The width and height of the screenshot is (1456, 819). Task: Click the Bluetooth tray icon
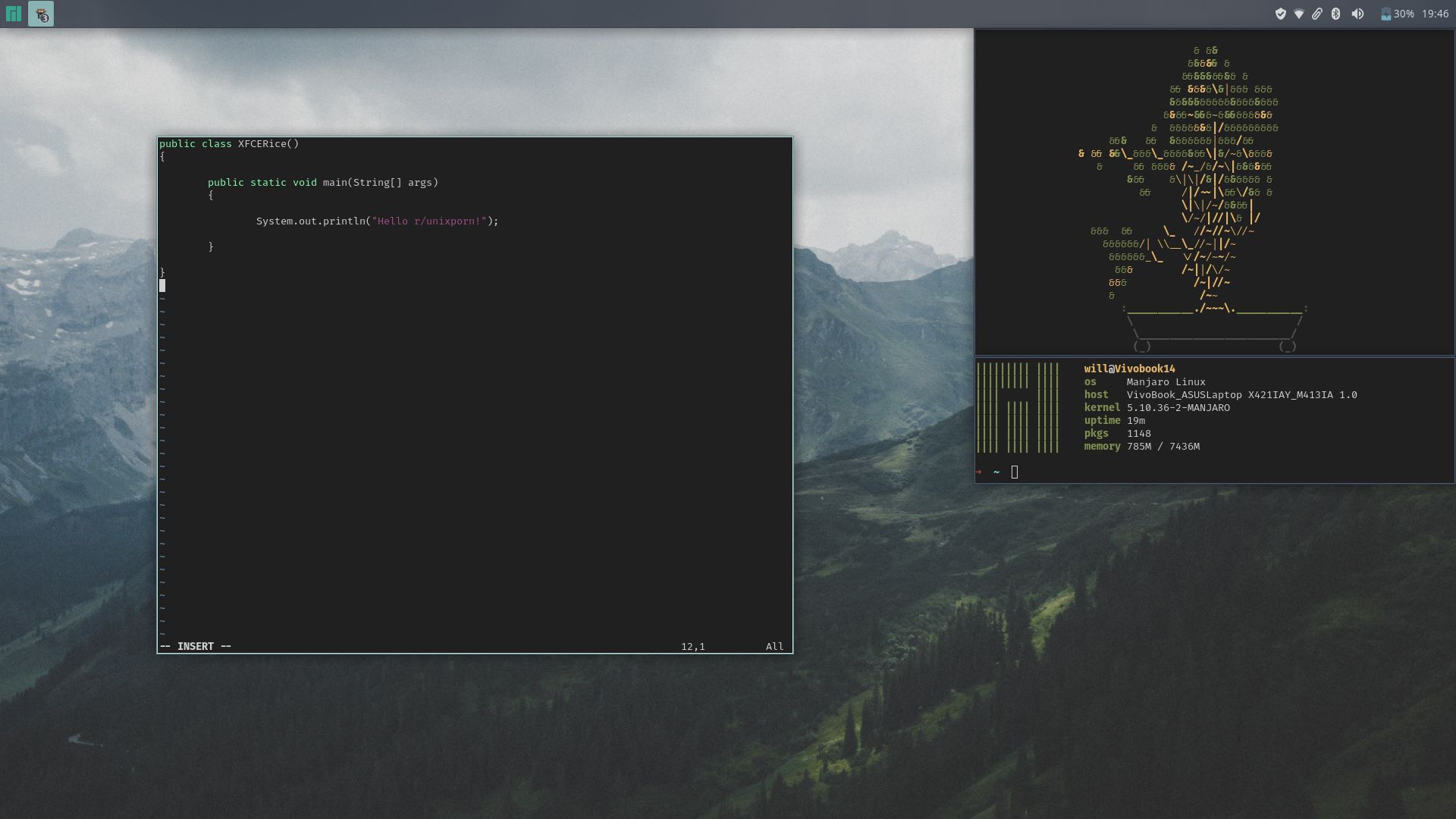[x=1335, y=12]
